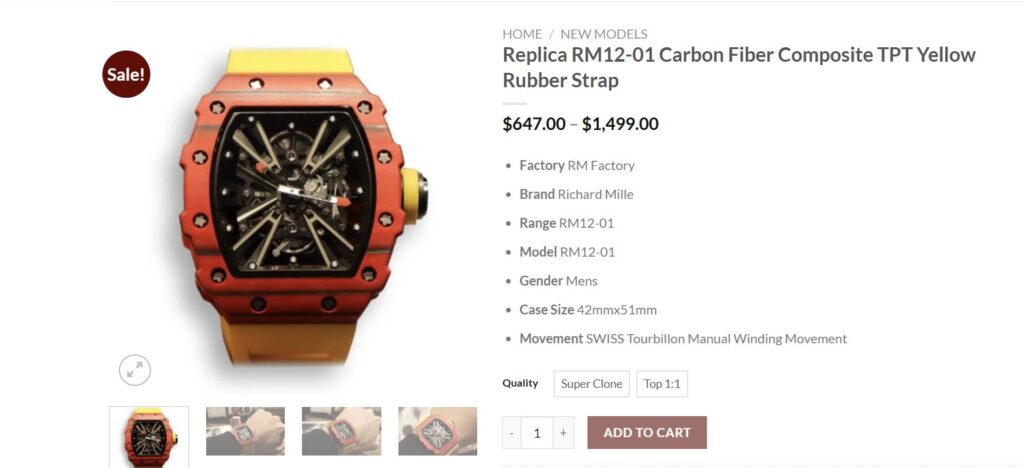Click the Movement SWISS Tourbillon attribute line
Screen dimensions: 1024x468
tap(683, 339)
